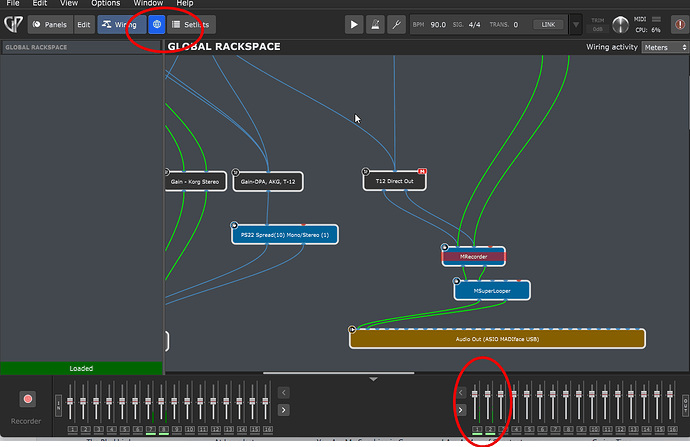Viewport: 690px width, 447px height.
Task: Switch to Panels view
Action: 50,25
